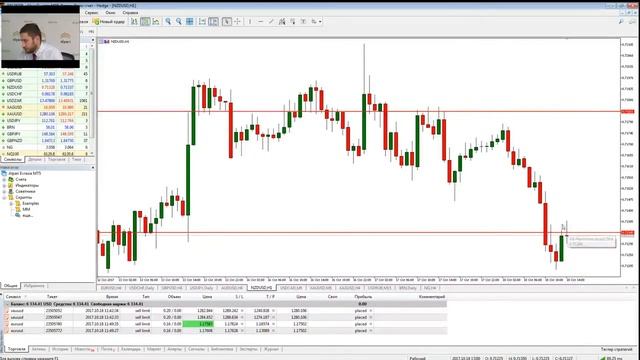
Task: Open the Справка menu
Action: tap(130, 13)
